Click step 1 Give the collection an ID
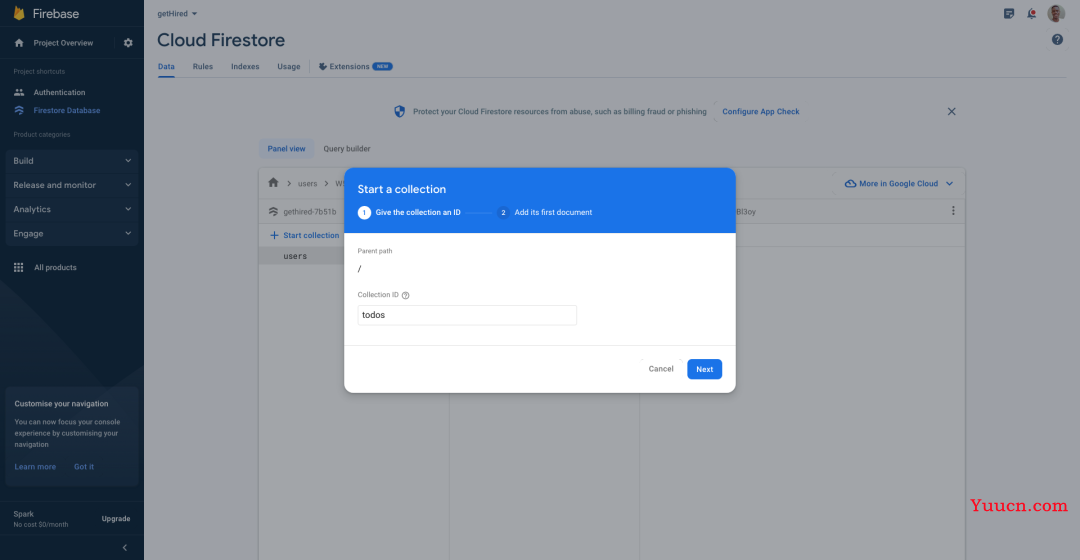Screen dimensions: 1080x560 pyautogui.click(x=409, y=212)
